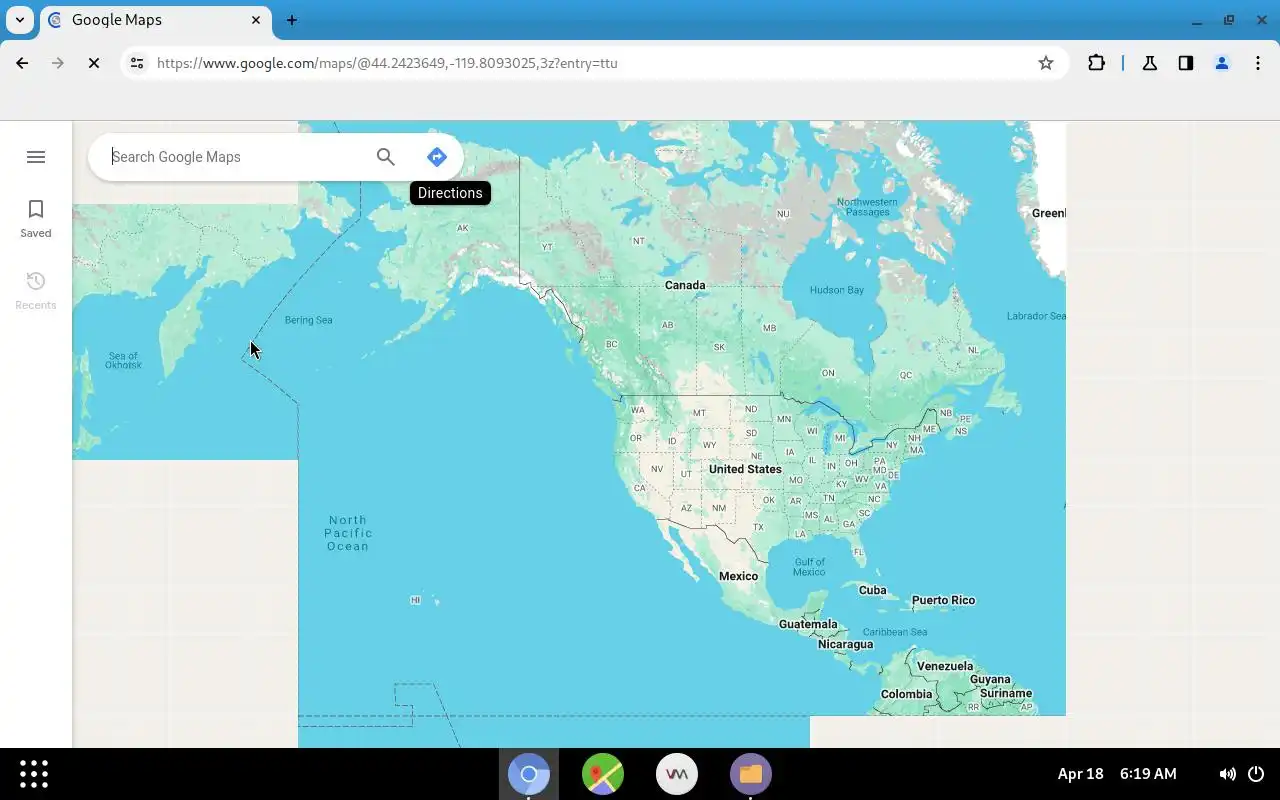Open the app grid launcher
1280x800 pixels.
(x=34, y=774)
